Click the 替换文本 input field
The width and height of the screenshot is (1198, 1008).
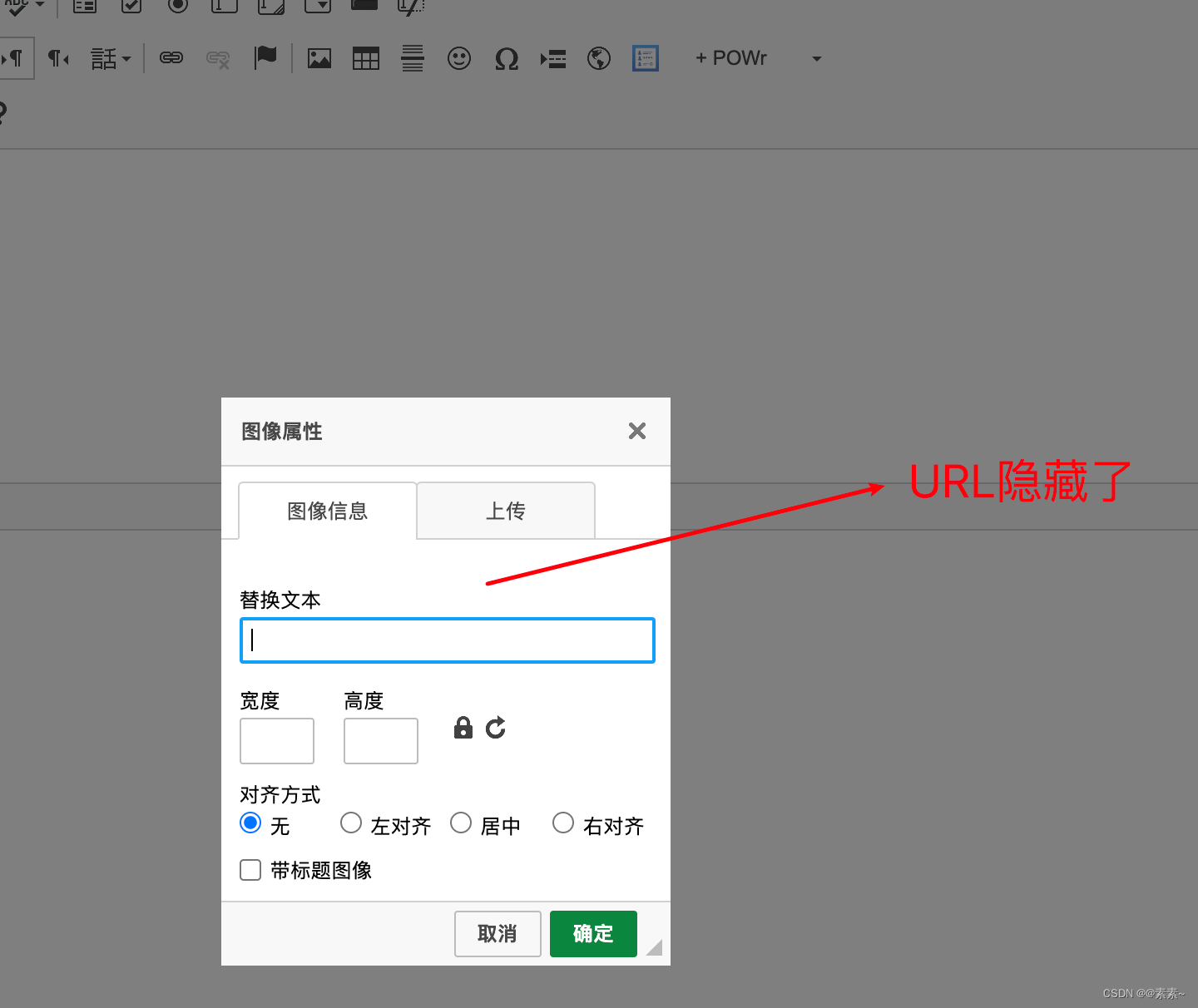[448, 640]
